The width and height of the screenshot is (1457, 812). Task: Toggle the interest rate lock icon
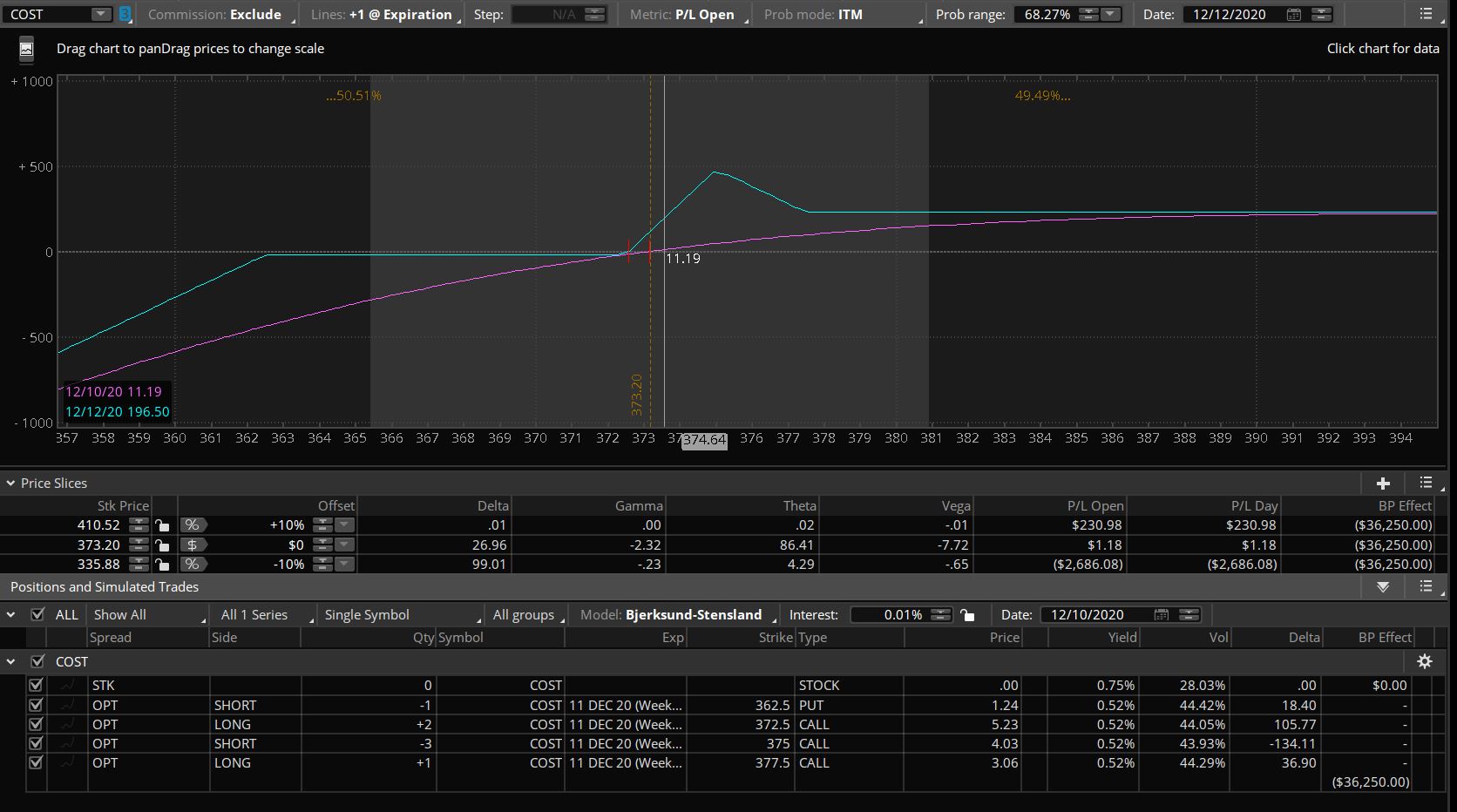tap(967, 615)
